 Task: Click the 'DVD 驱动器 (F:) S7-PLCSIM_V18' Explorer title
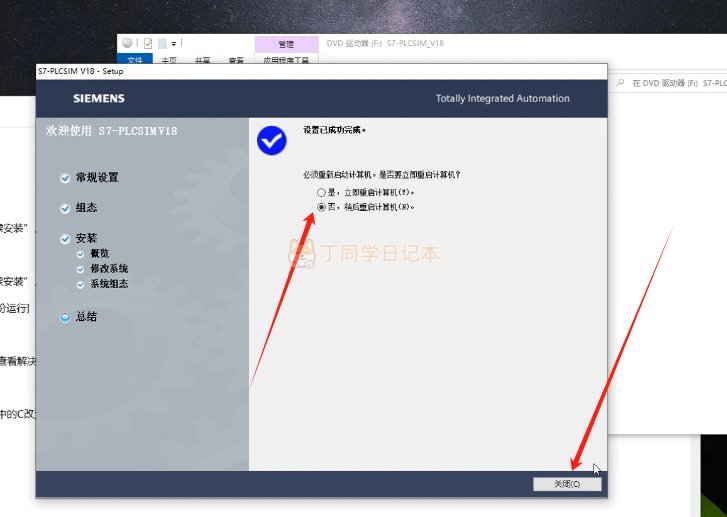(x=385, y=43)
